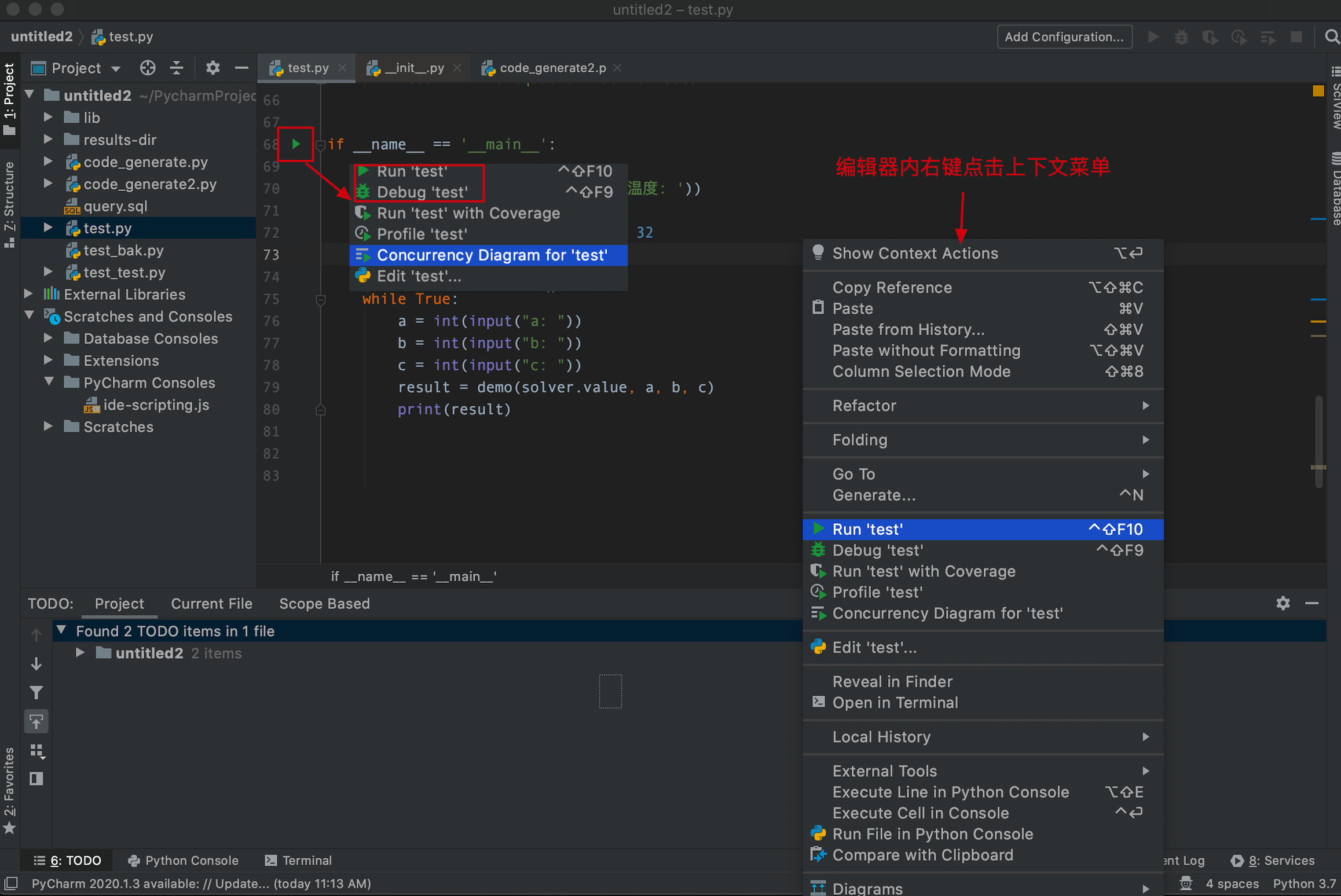The width and height of the screenshot is (1341, 896).
Task: Expand the results-dir folder
Action: 49,139
